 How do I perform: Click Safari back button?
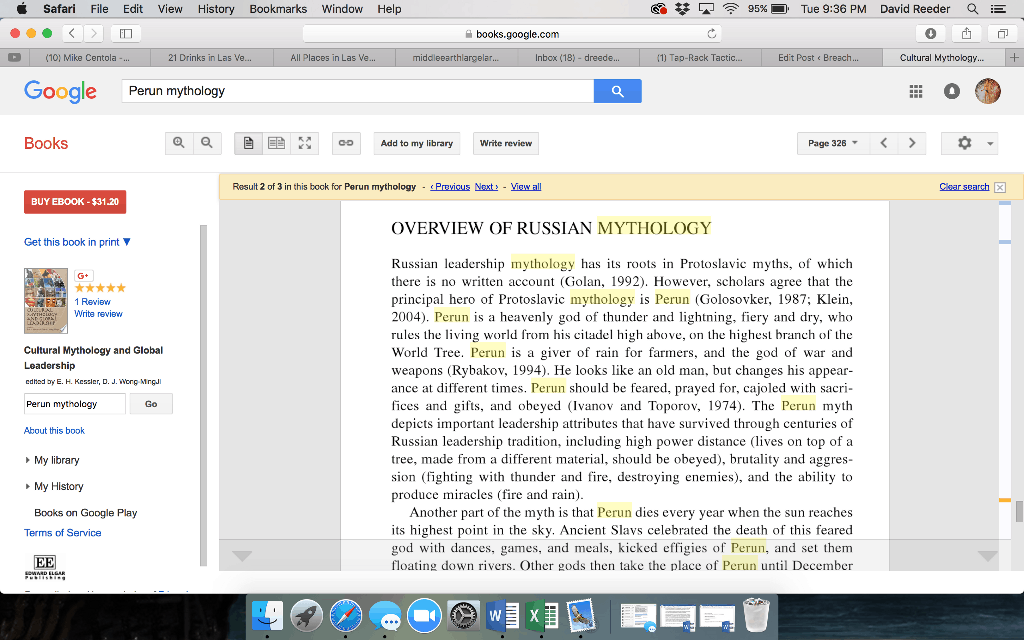72,33
